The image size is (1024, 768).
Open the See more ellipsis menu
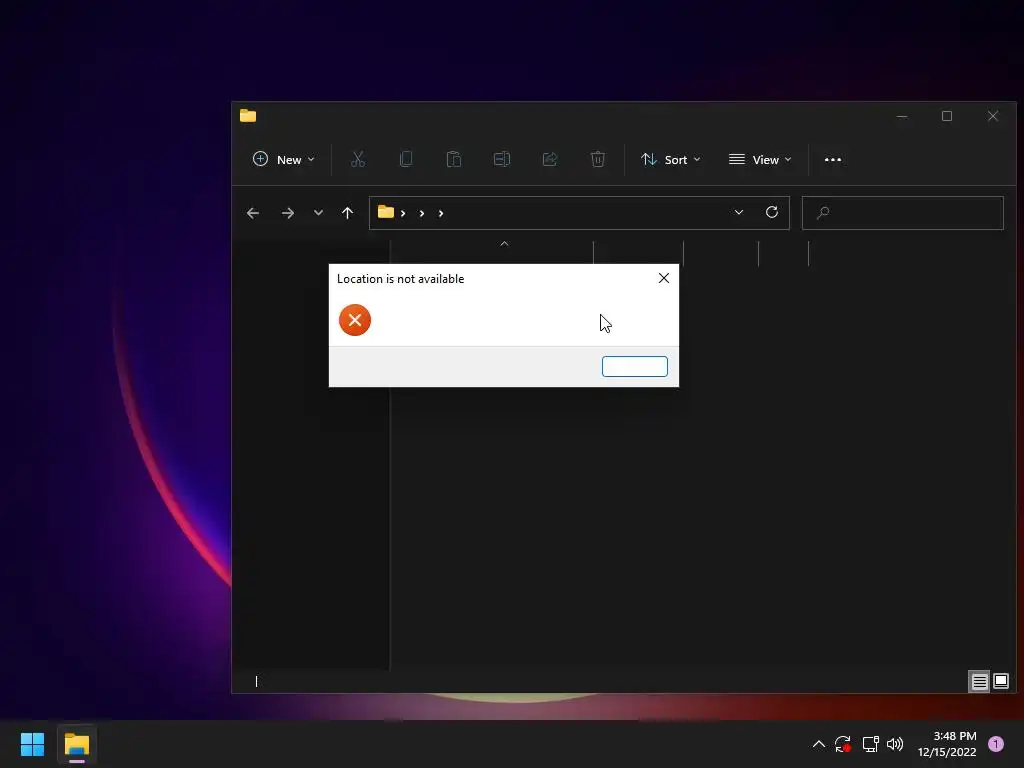[x=833, y=159]
